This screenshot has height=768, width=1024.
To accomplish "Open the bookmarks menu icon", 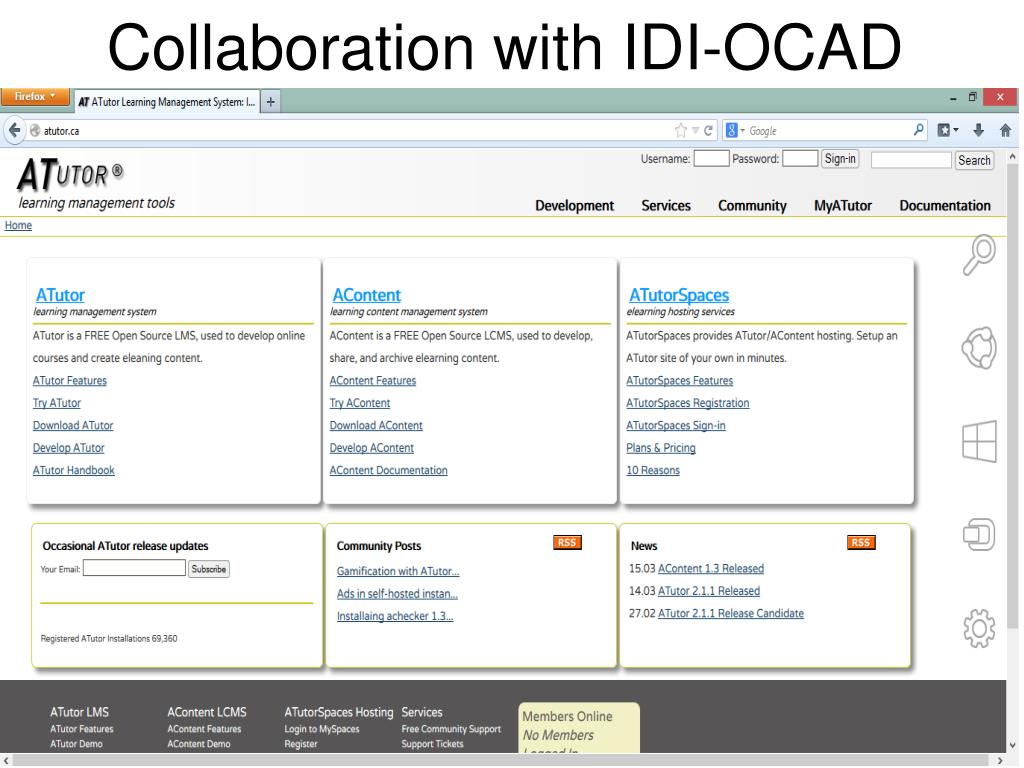I will click(x=948, y=130).
